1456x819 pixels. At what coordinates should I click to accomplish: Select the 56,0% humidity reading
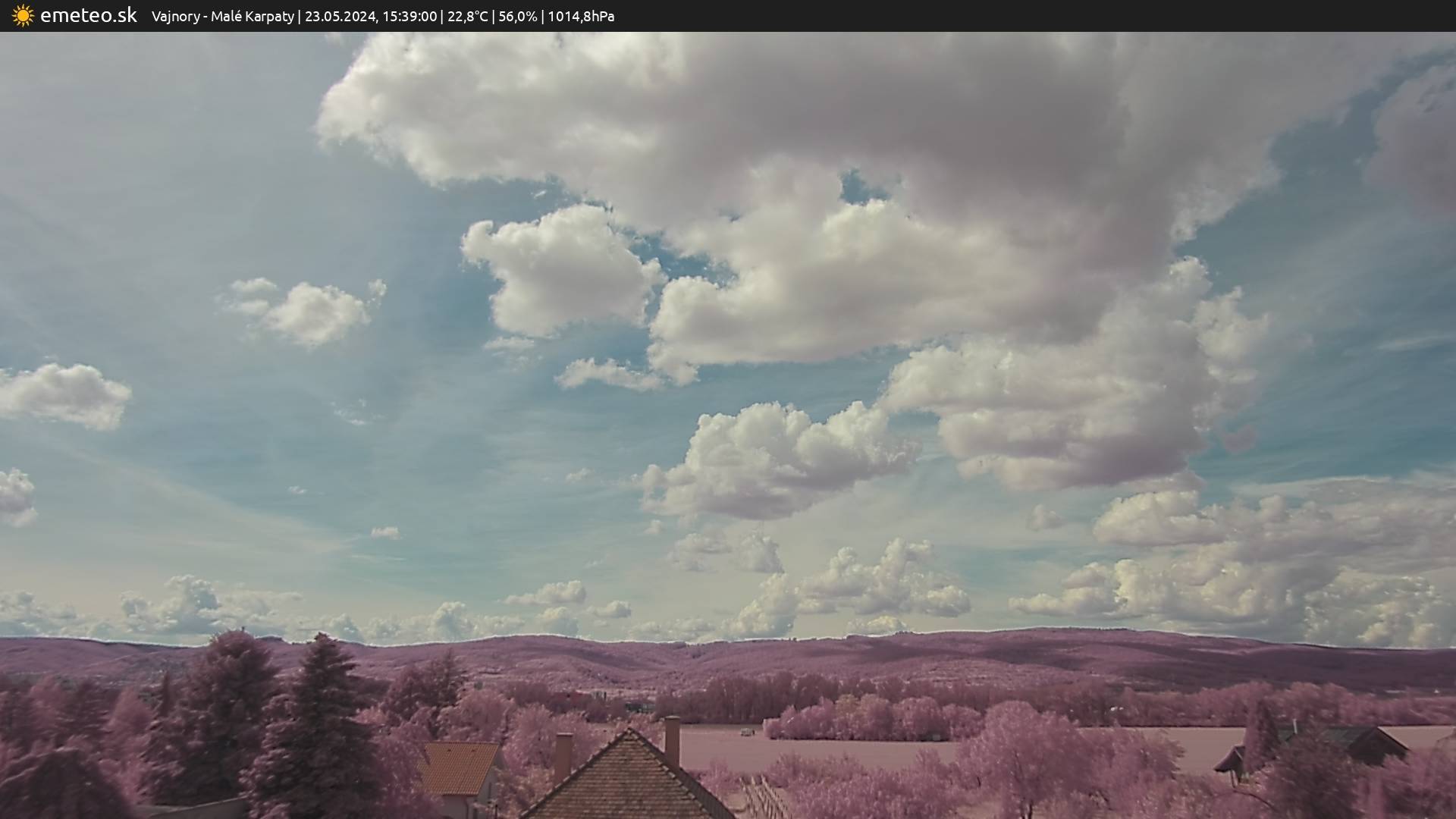coord(517,16)
